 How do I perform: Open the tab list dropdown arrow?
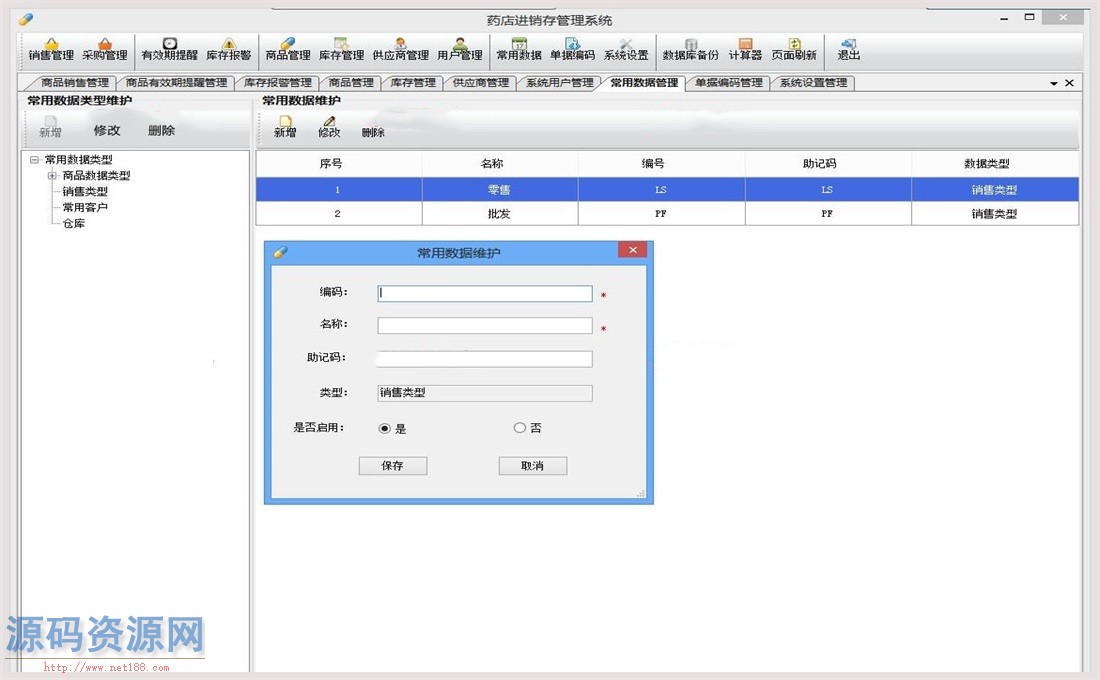tap(1054, 84)
